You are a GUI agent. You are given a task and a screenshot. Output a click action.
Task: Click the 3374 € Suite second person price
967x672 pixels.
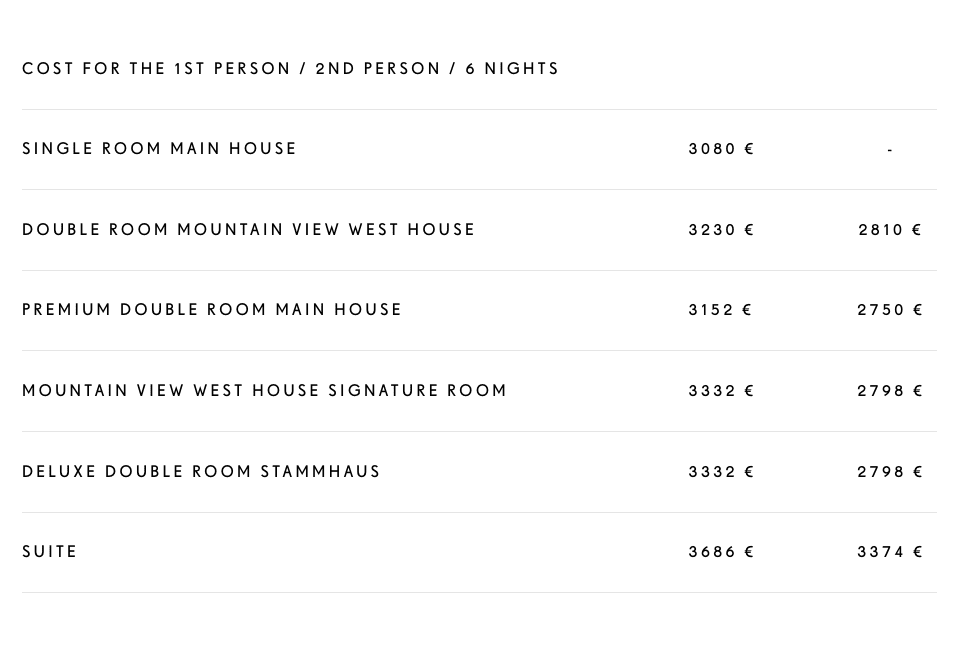point(889,552)
